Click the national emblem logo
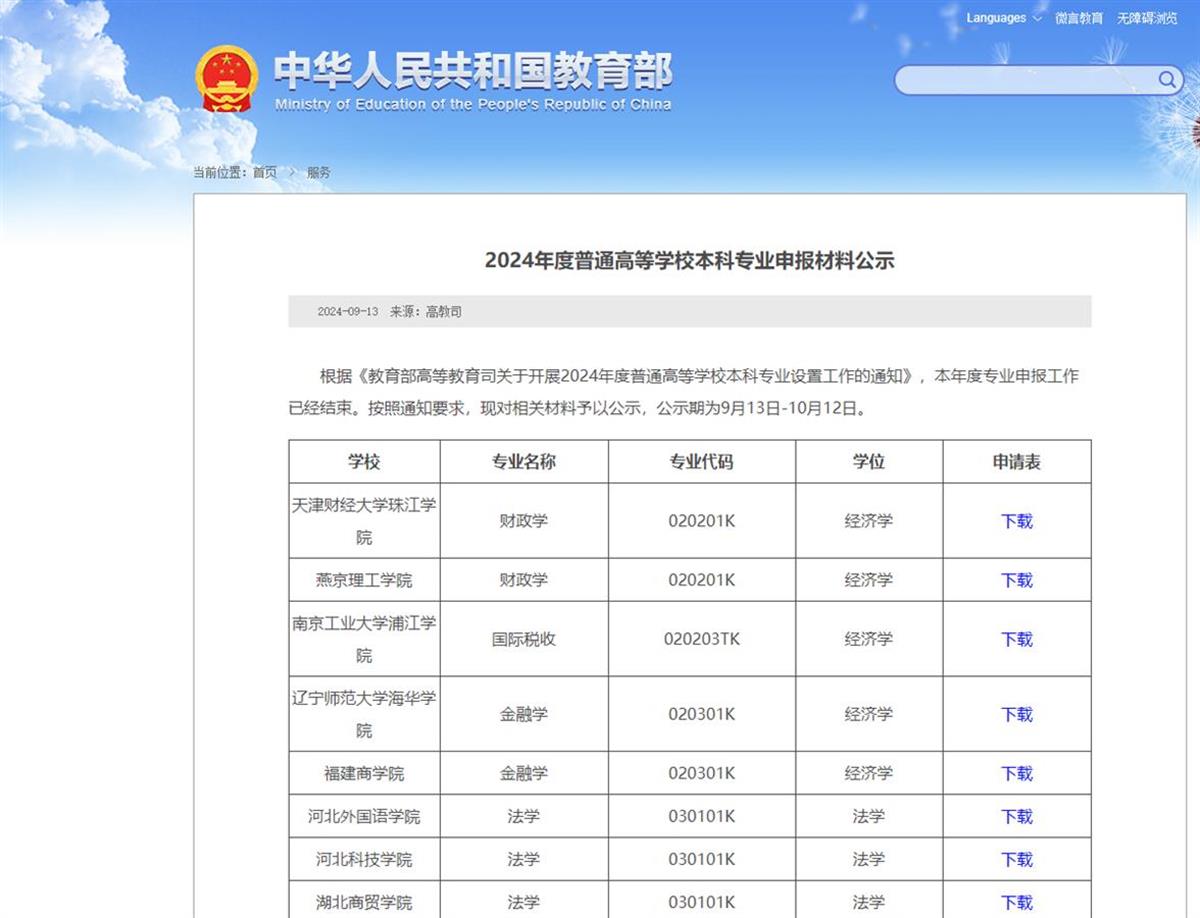 [x=226, y=78]
